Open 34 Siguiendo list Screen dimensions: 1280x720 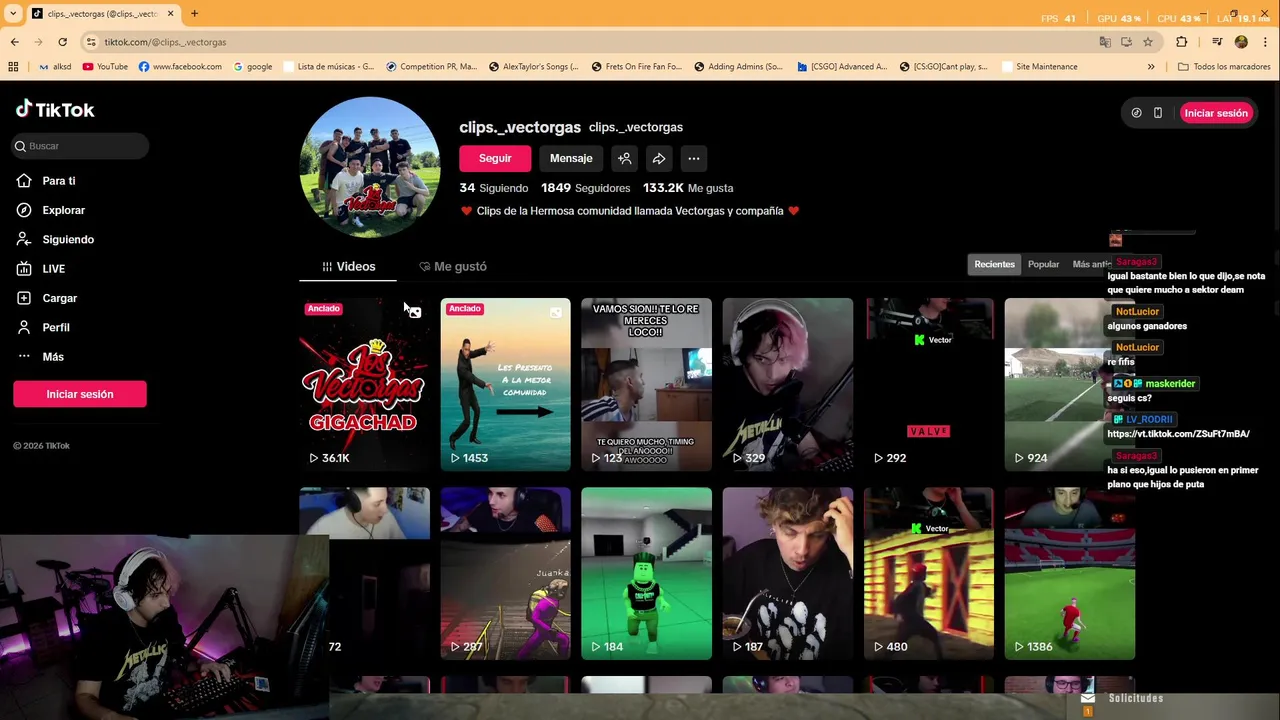point(494,188)
